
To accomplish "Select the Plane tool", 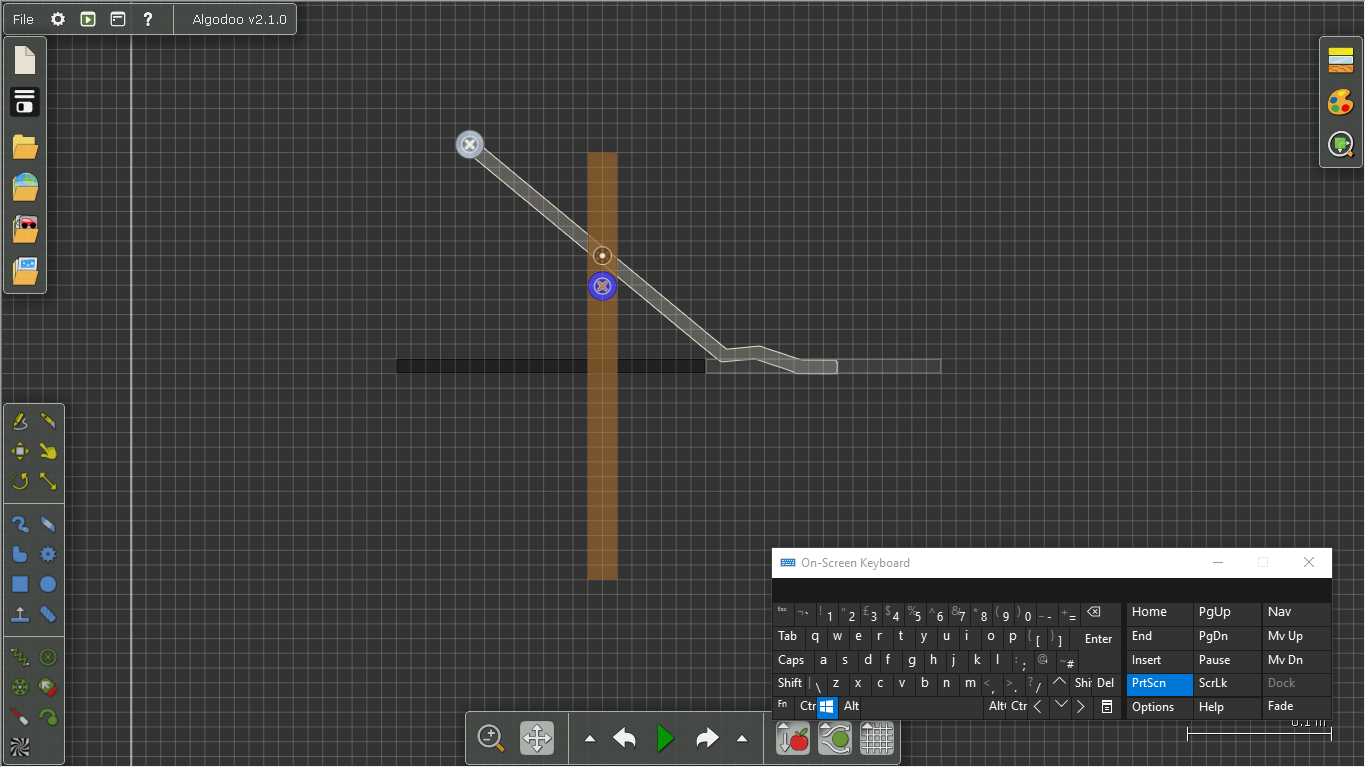I will (20, 614).
